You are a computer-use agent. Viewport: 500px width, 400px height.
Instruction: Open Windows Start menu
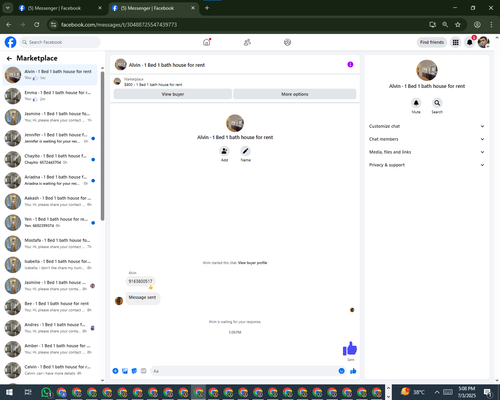click(9, 392)
